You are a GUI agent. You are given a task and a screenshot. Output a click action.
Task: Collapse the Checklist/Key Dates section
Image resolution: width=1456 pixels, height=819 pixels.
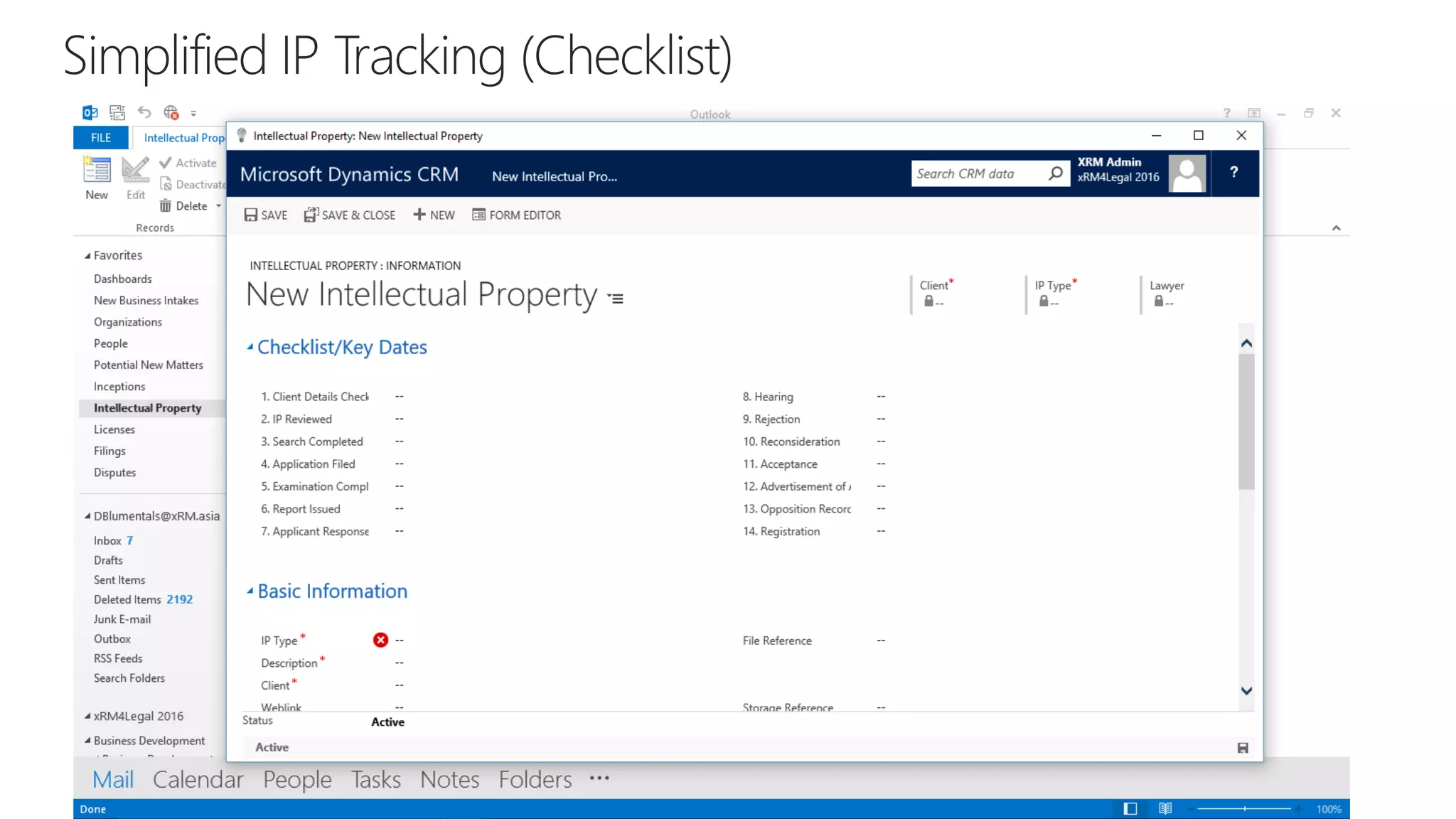tap(250, 347)
